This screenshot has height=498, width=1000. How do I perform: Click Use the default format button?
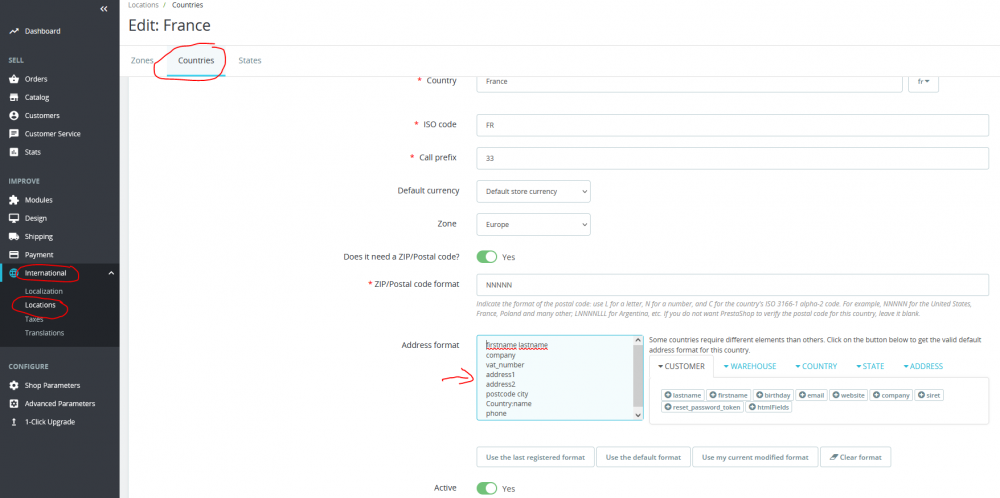[643, 457]
